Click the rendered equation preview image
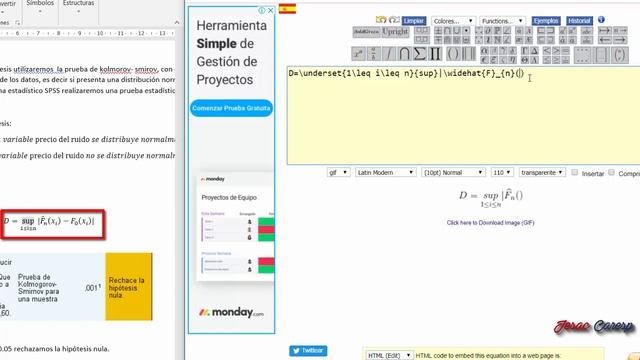640x360 pixels. coord(491,198)
